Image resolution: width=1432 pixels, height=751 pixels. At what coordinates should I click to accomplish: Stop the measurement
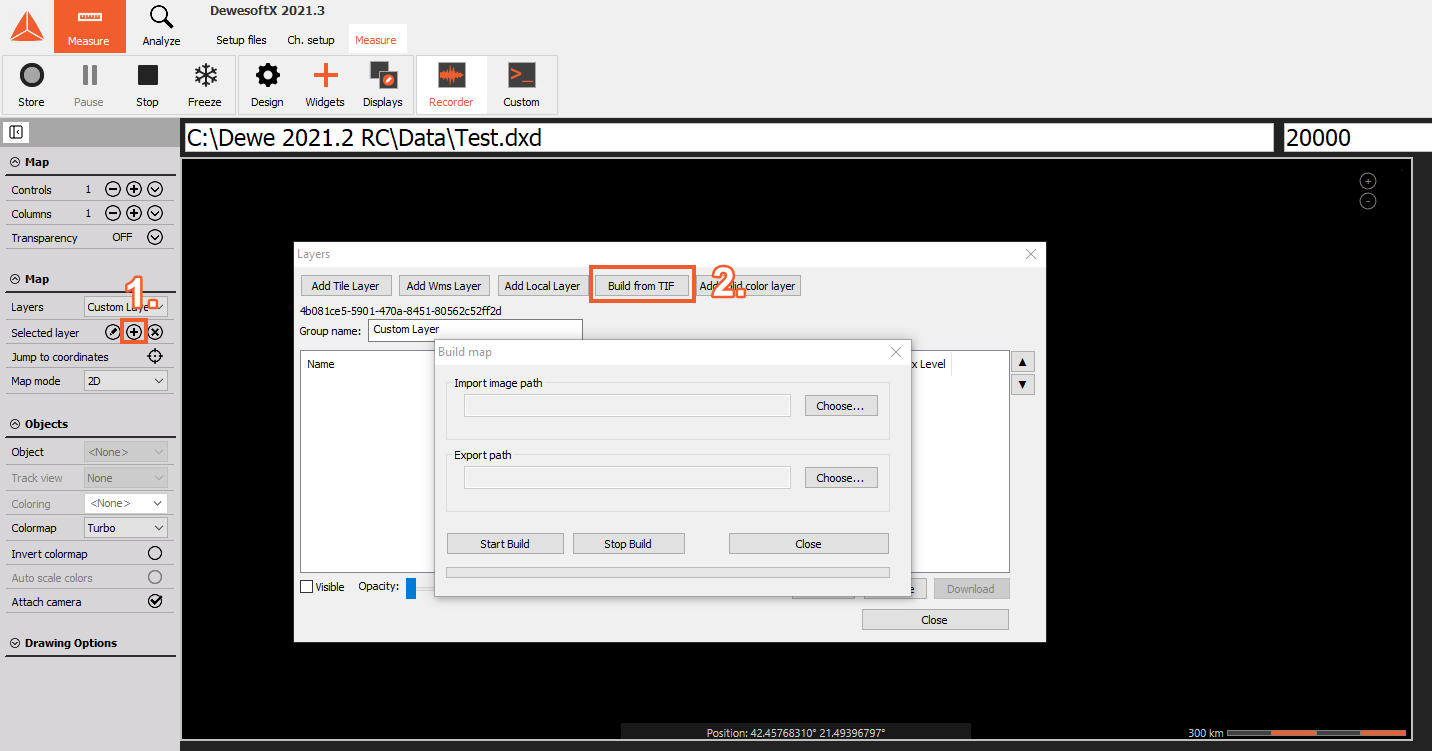tap(147, 85)
